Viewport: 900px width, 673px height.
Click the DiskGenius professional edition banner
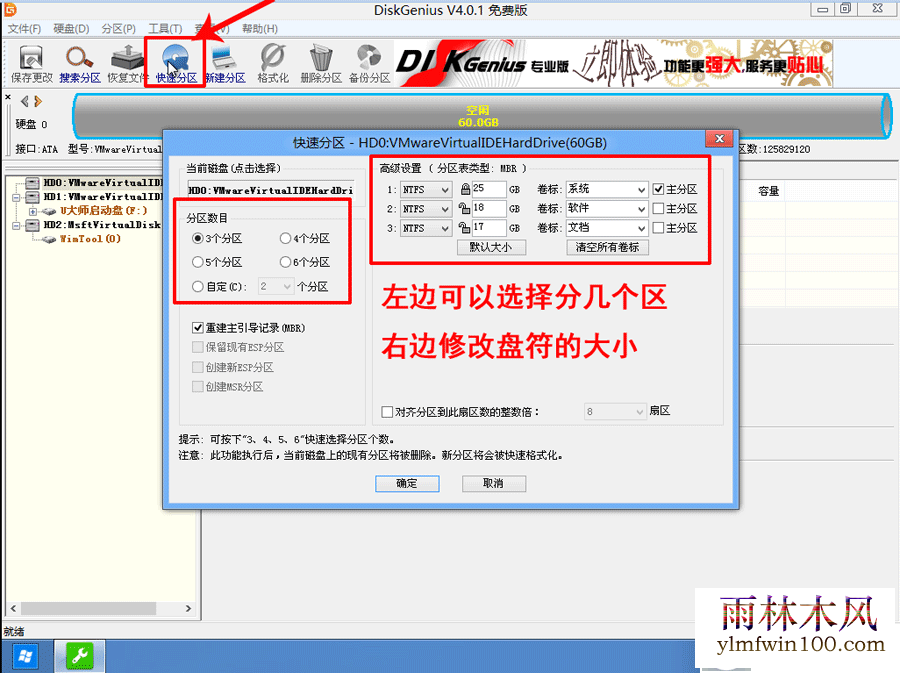[x=613, y=64]
